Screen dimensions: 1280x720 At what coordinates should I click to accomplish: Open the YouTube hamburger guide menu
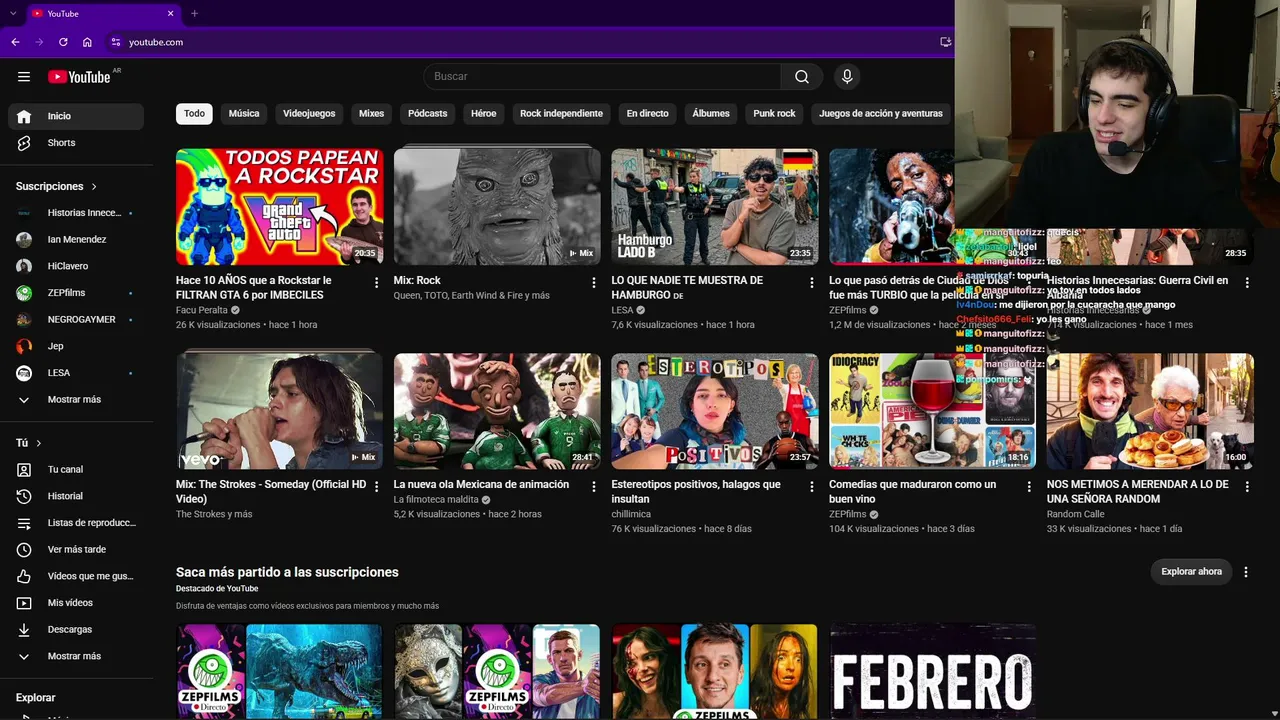pyautogui.click(x=24, y=77)
